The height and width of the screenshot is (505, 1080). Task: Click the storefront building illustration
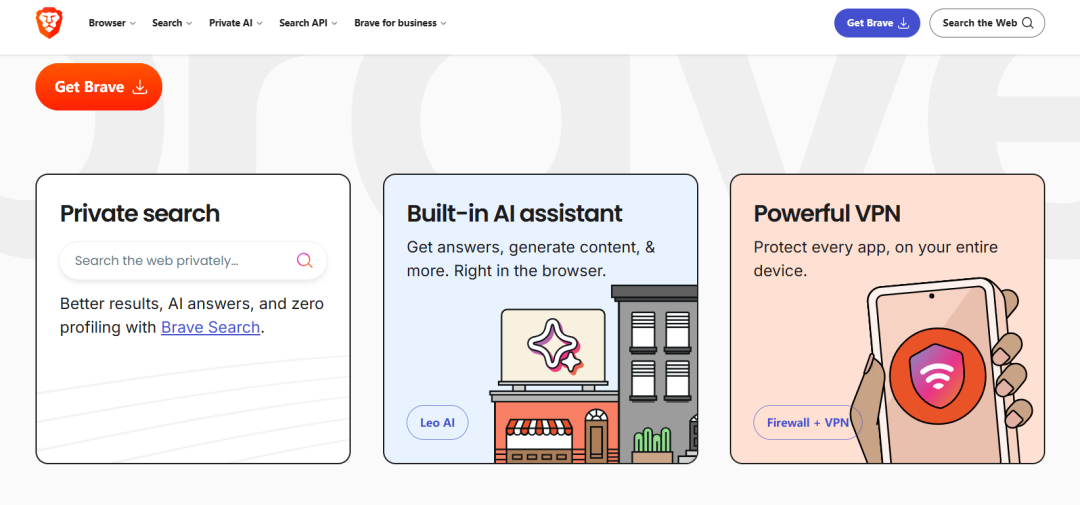555,427
